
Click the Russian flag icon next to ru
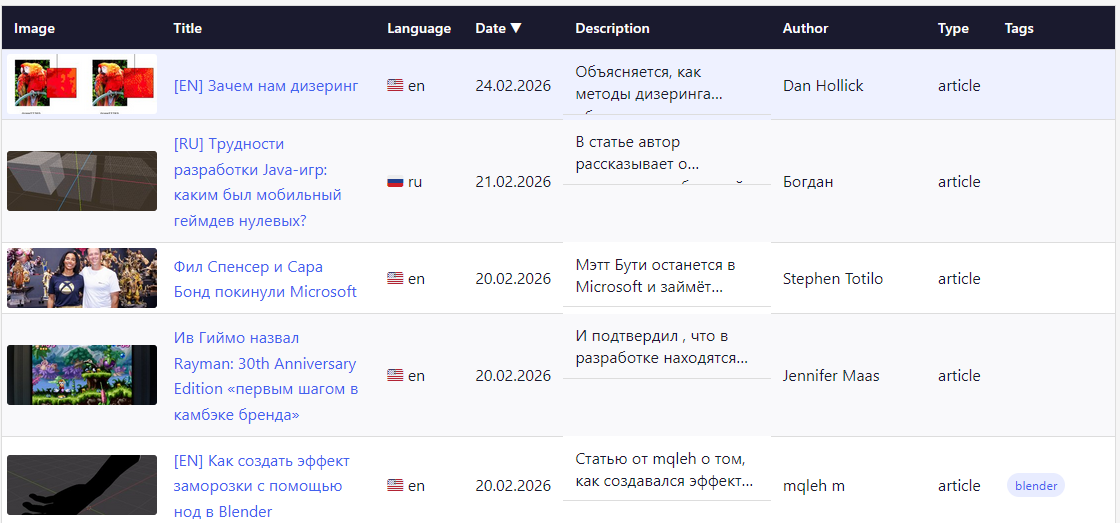[395, 182]
